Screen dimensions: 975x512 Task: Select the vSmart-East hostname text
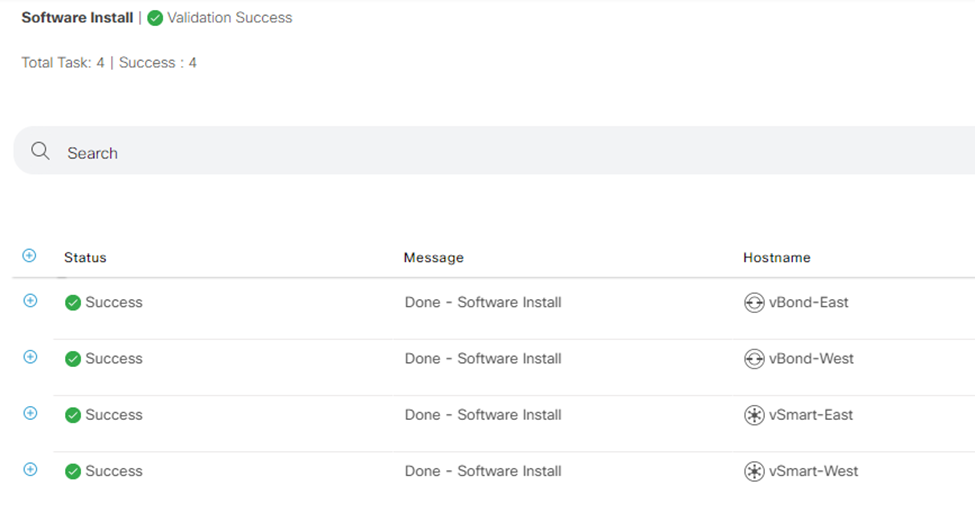[x=811, y=415]
